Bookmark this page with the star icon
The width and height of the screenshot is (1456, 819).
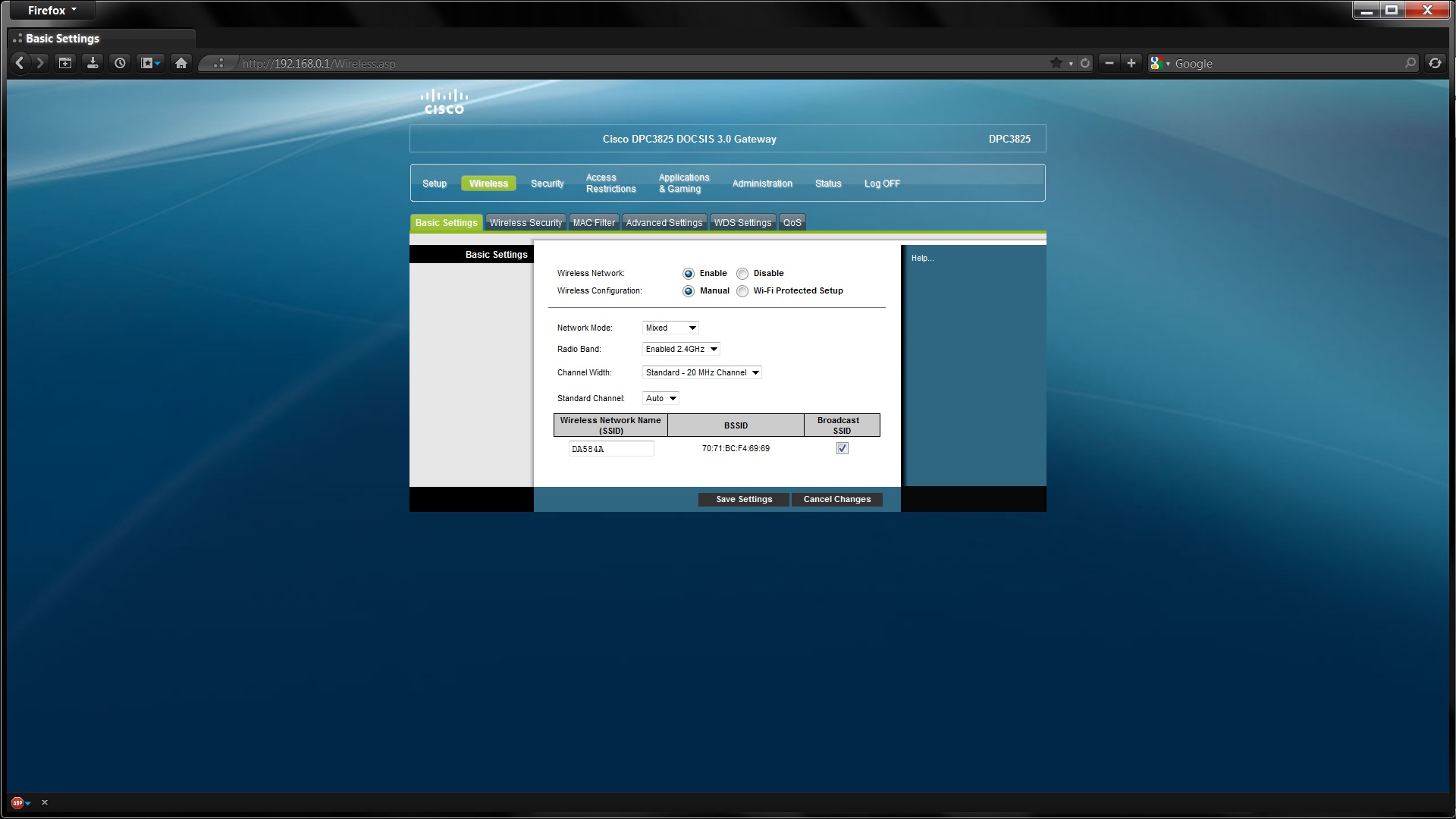tap(1056, 63)
